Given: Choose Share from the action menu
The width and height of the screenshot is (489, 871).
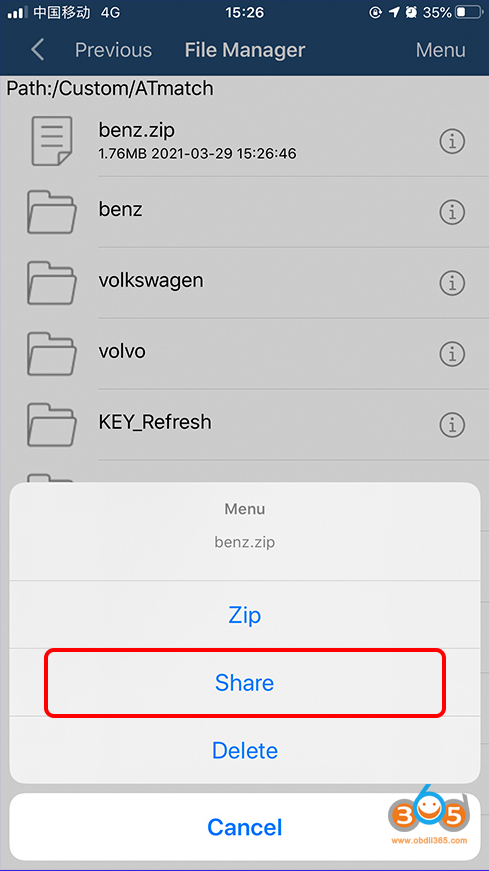Looking at the screenshot, I should click(x=244, y=683).
